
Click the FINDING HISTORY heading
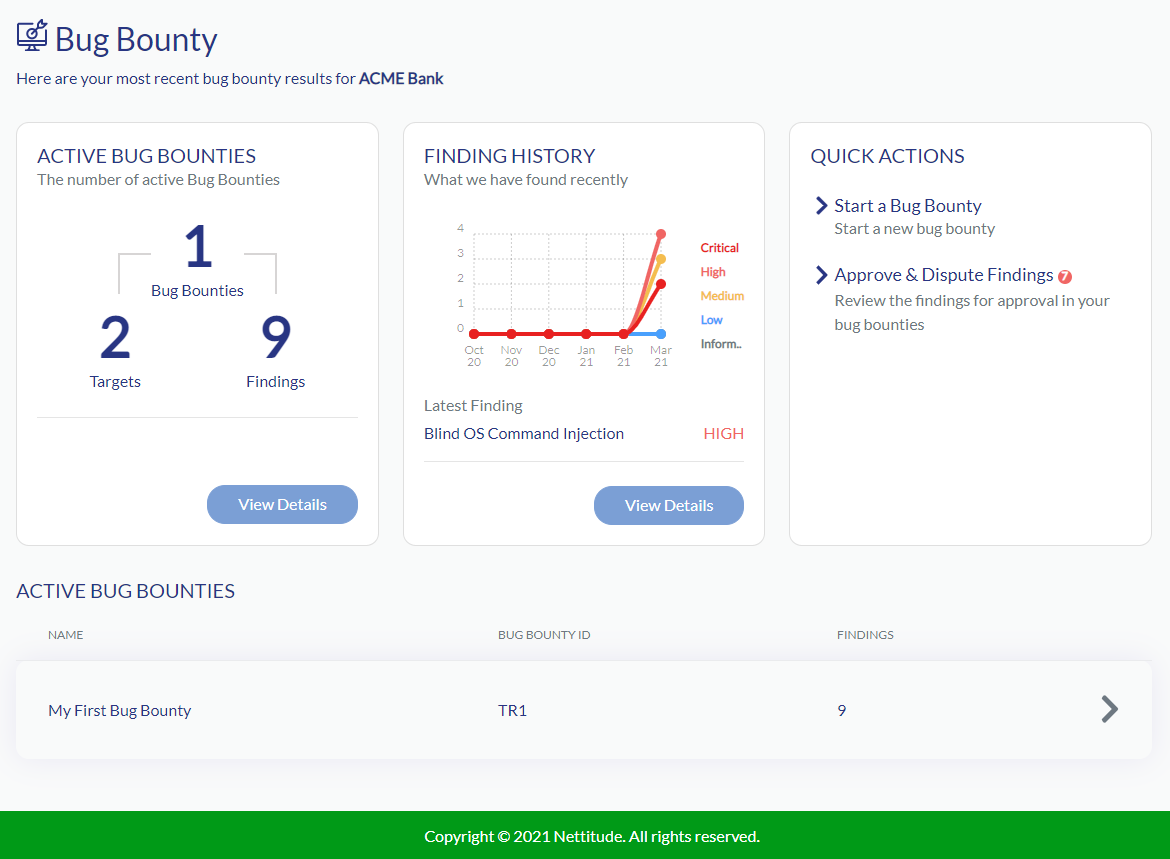pos(510,156)
